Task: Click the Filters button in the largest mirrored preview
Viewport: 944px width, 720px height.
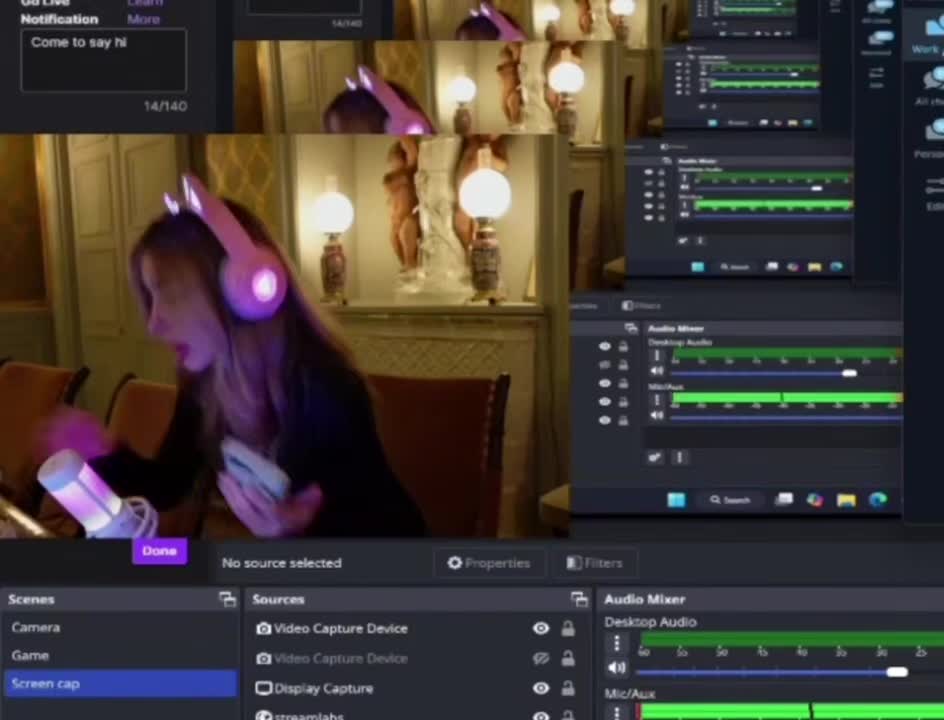Action: coord(642,306)
